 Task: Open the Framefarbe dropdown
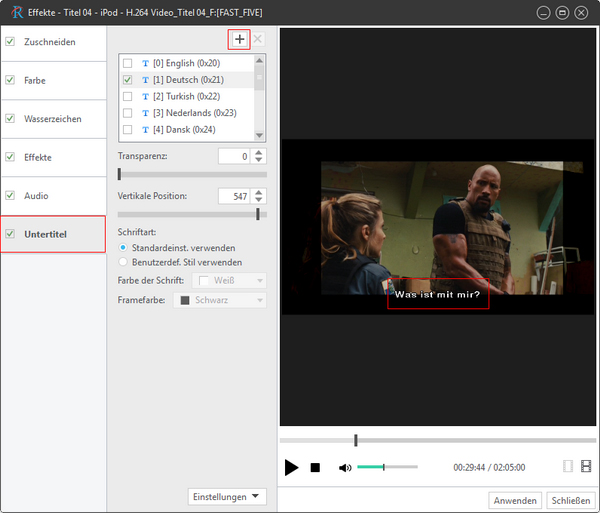coord(220,300)
